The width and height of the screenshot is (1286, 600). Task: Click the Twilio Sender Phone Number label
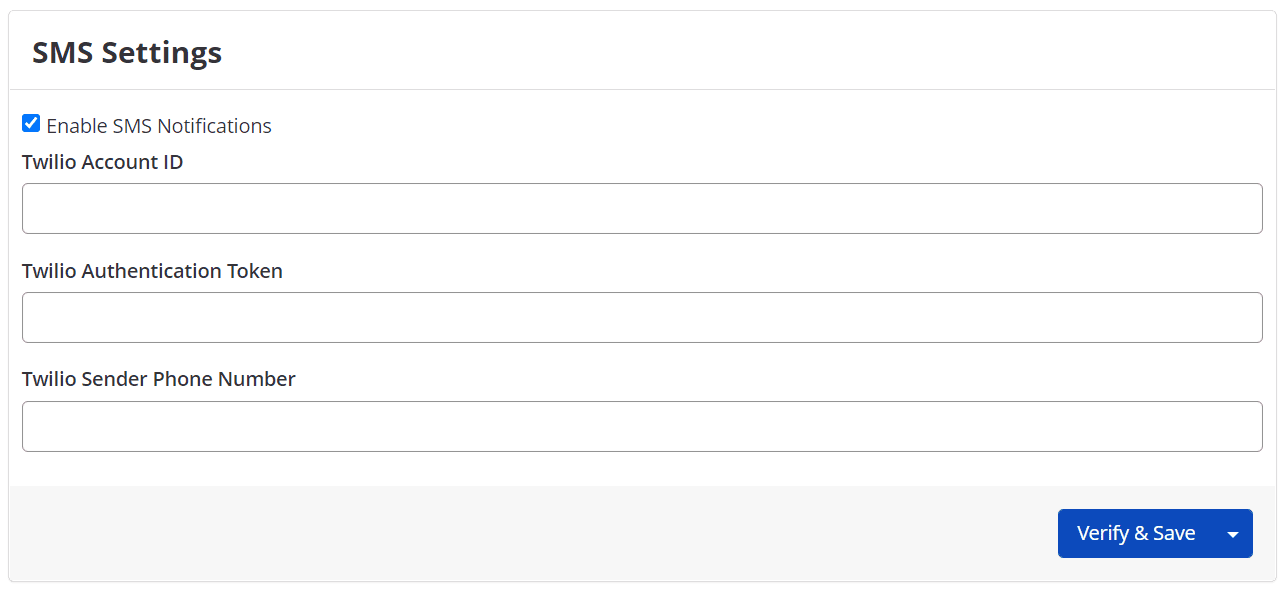[159, 379]
